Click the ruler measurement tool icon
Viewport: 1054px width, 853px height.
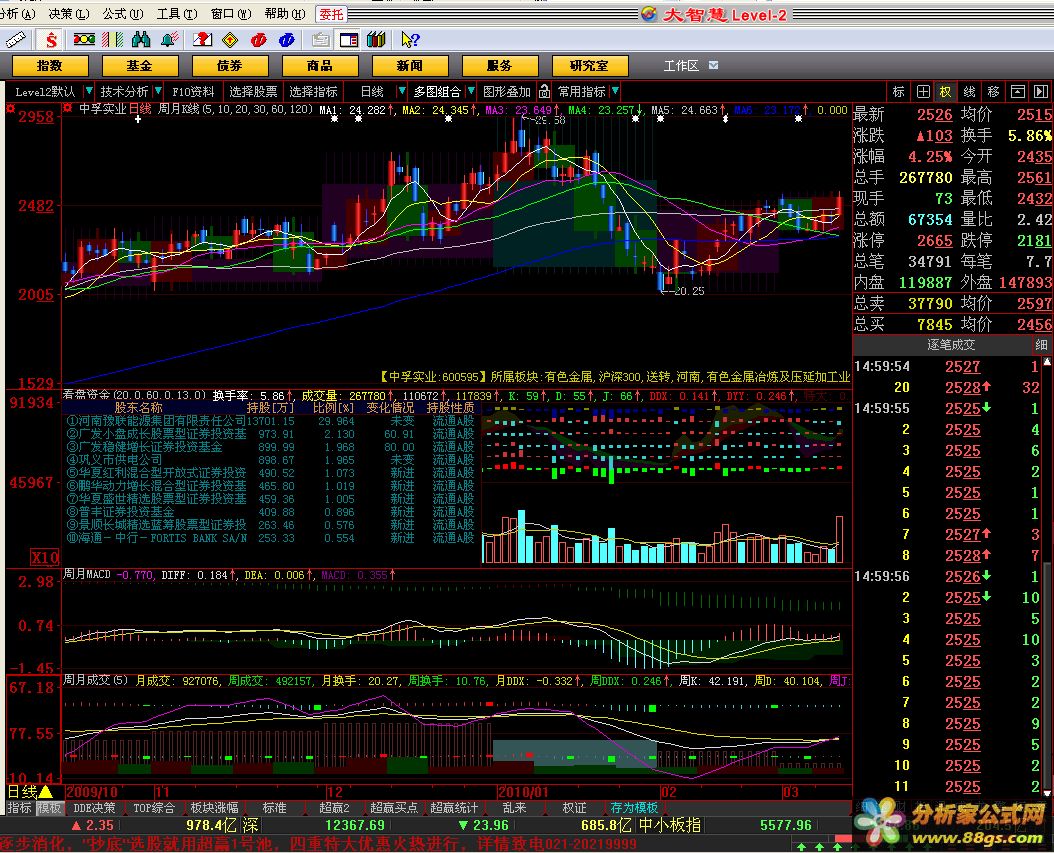coord(15,40)
